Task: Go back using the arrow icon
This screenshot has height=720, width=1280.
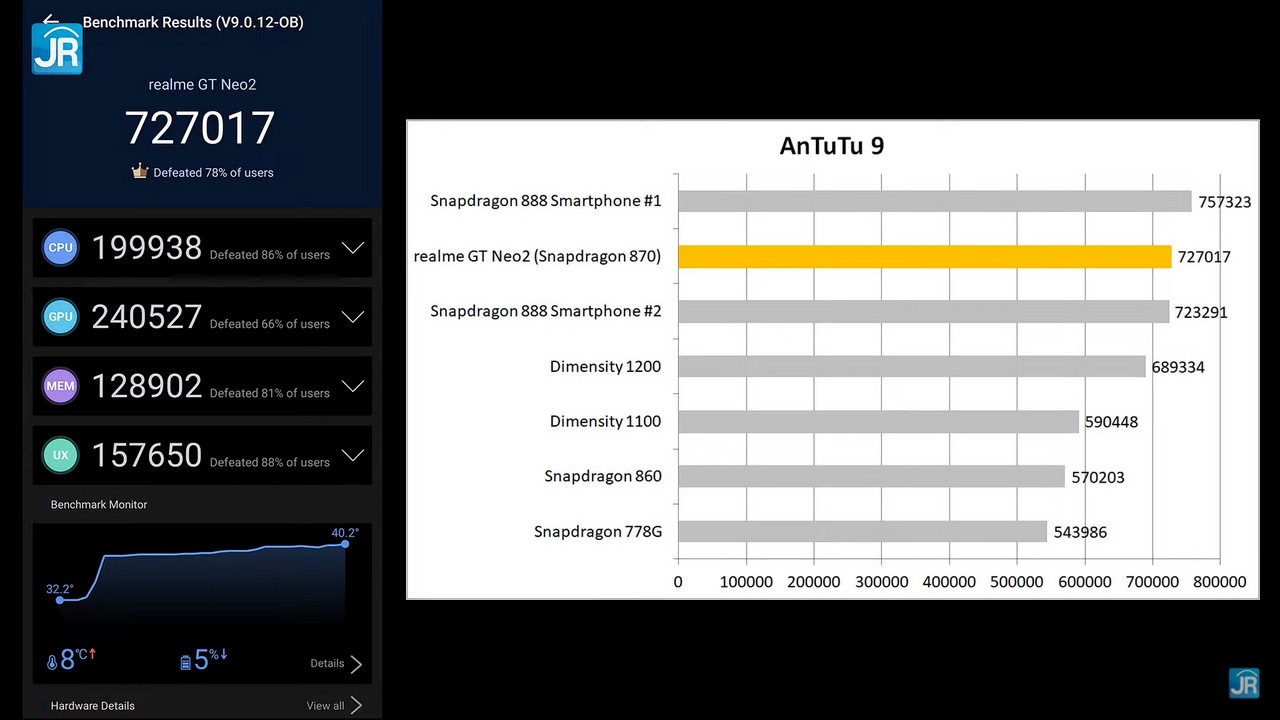Action: tap(51, 19)
